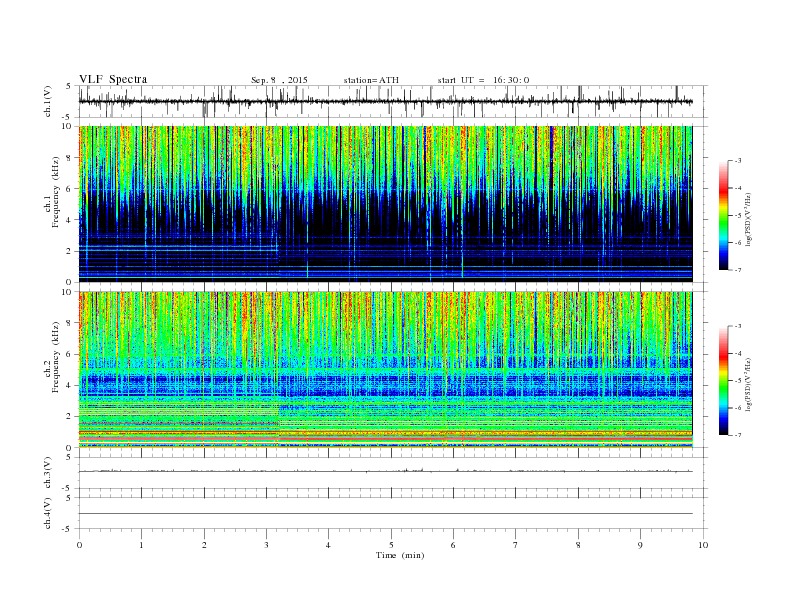
Task: Click the time axis tick label "9"
Action: (640, 545)
